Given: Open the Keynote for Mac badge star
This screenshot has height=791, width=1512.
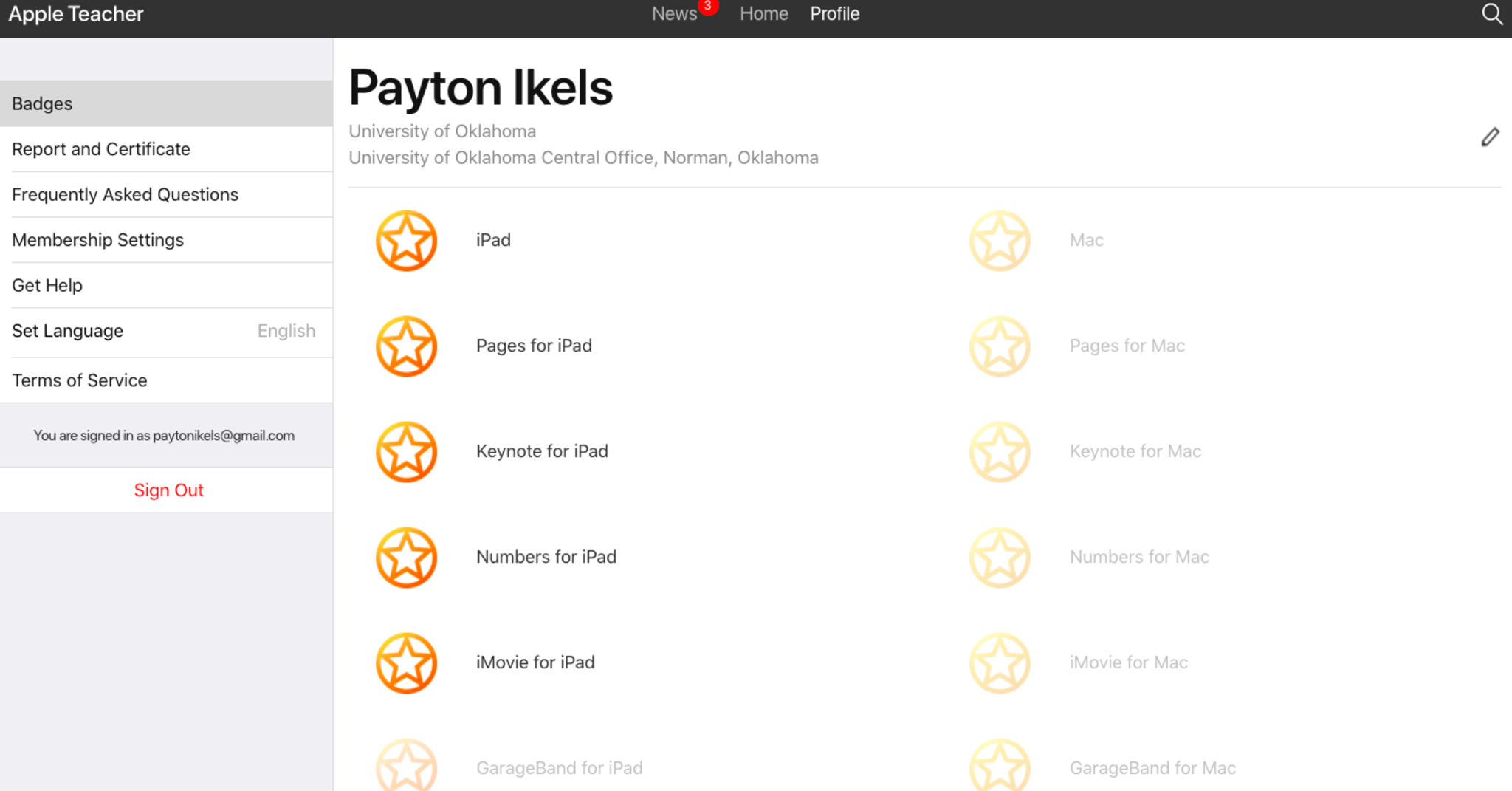Looking at the screenshot, I should click(1000, 452).
